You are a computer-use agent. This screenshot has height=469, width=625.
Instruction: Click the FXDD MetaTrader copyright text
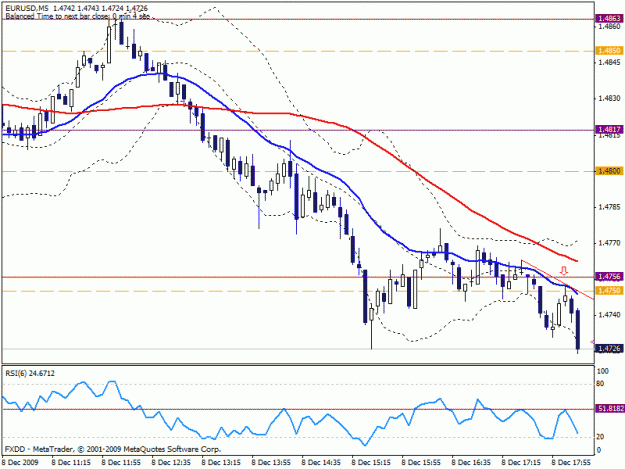point(113,449)
